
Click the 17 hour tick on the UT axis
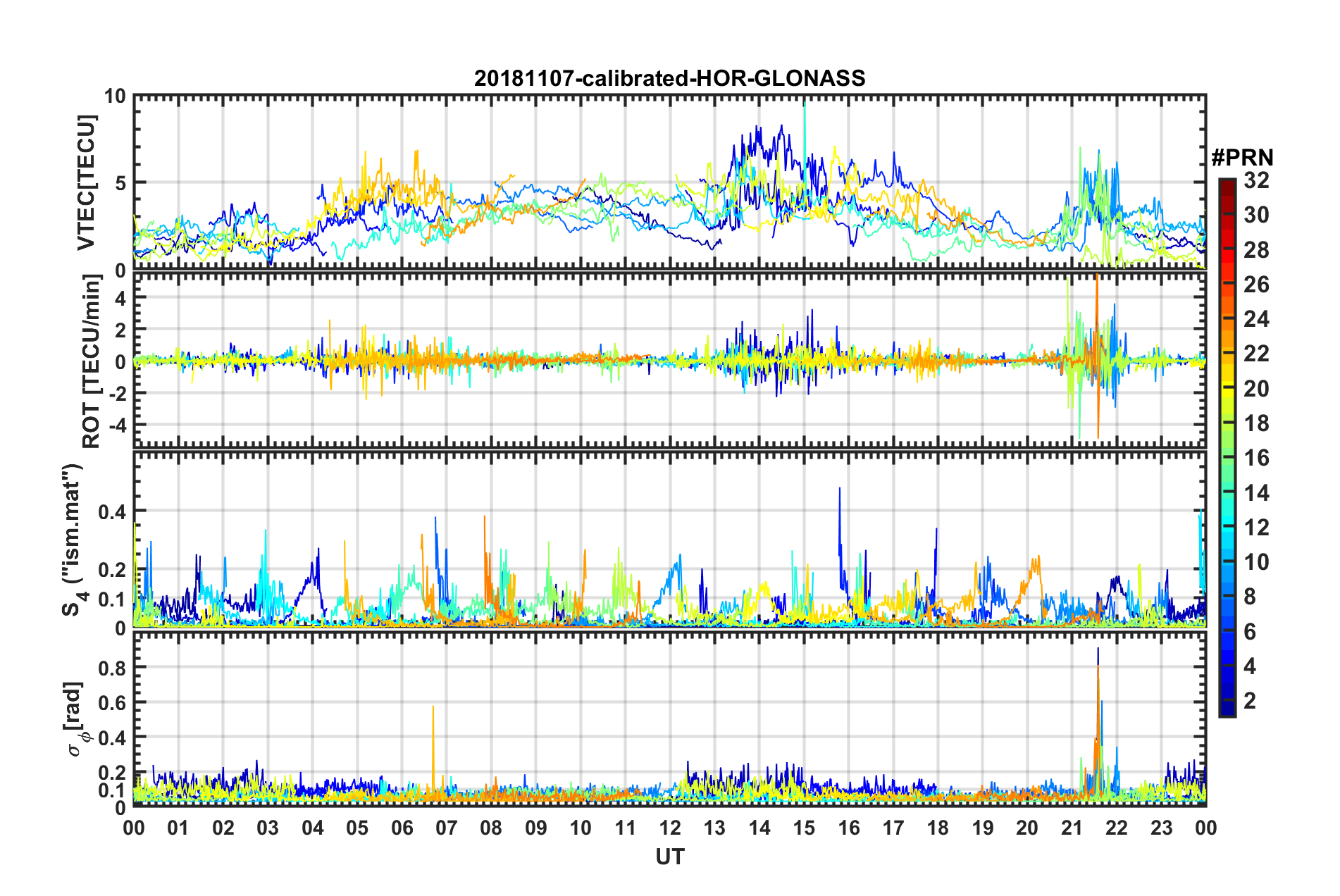[x=893, y=828]
